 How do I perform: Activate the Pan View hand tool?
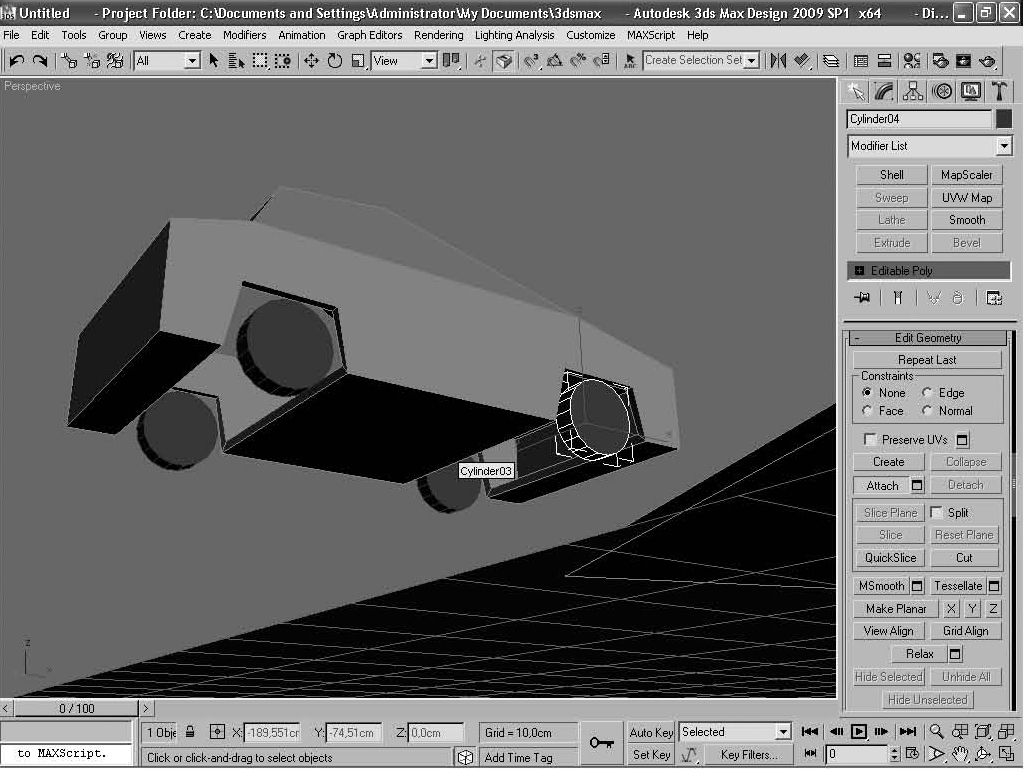point(960,754)
